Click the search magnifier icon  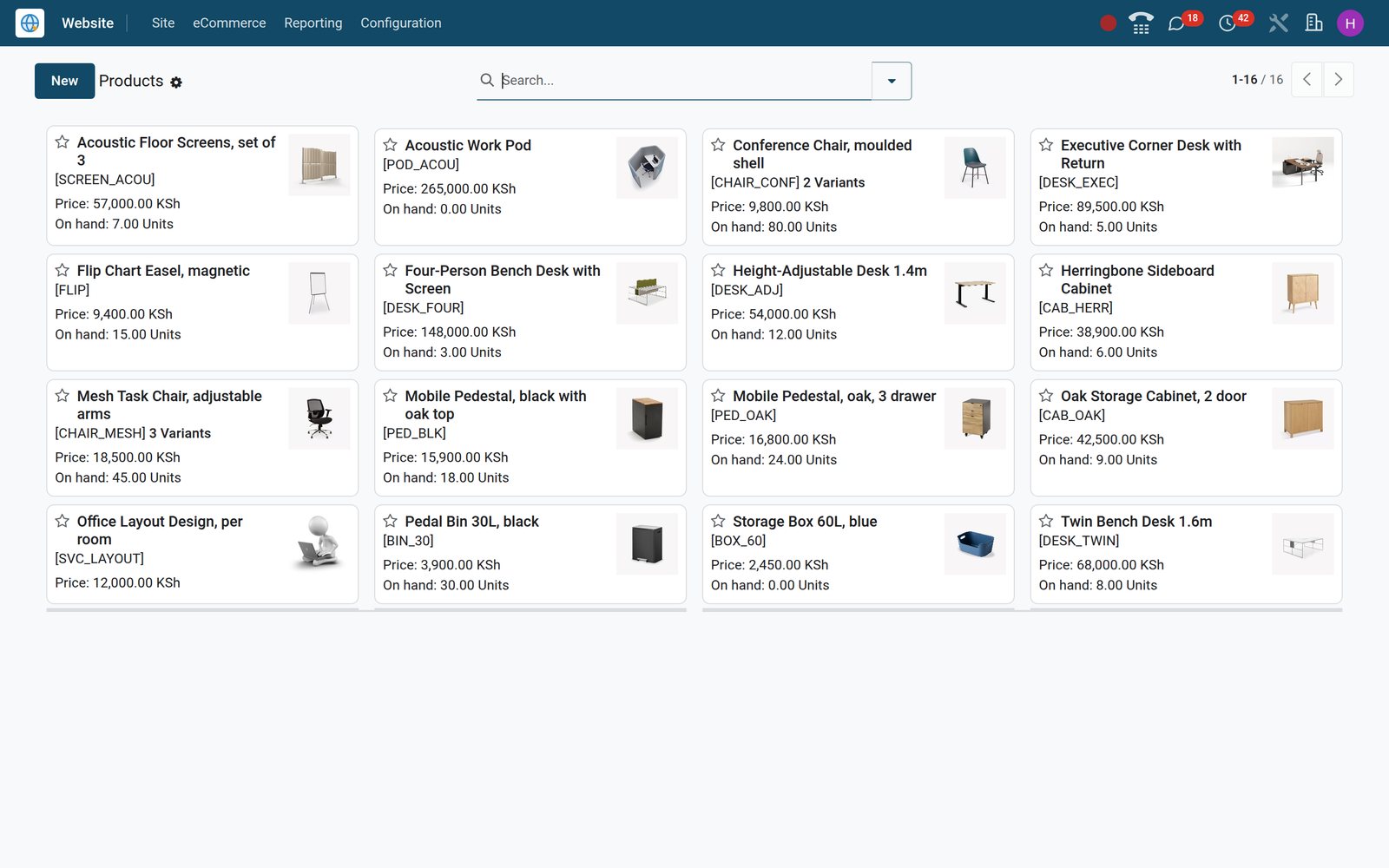coord(487,80)
